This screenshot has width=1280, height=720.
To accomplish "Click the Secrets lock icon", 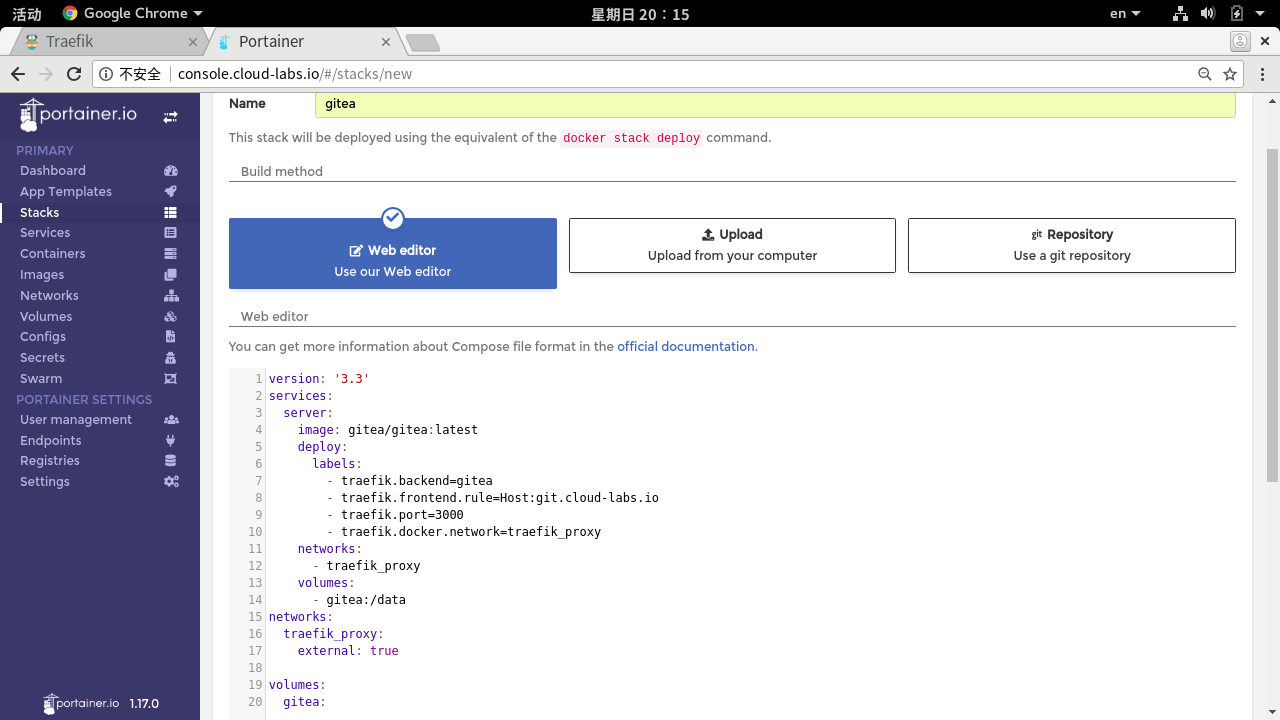I will coord(171,358).
